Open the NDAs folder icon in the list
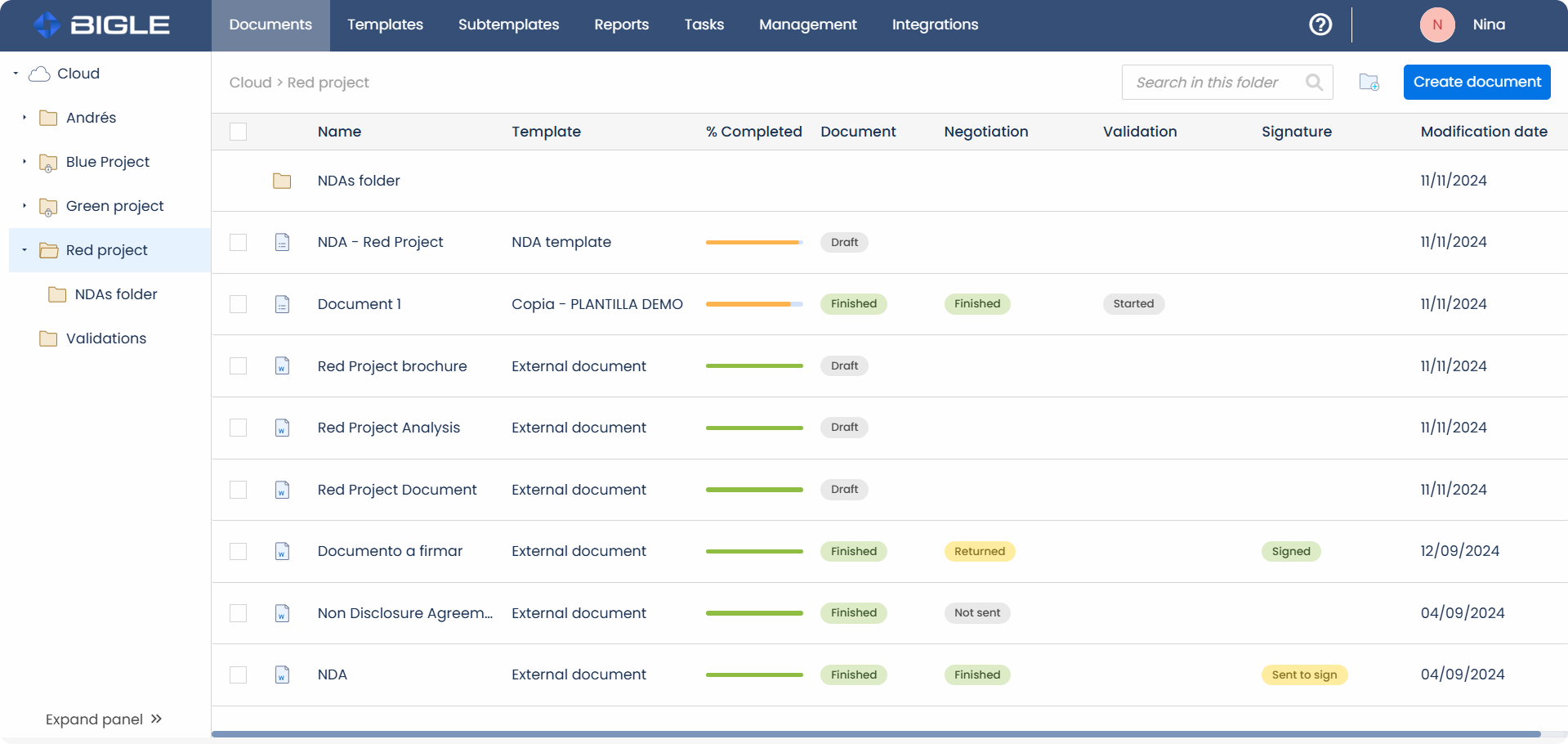Viewport: 1568px width, 744px height. [282, 181]
